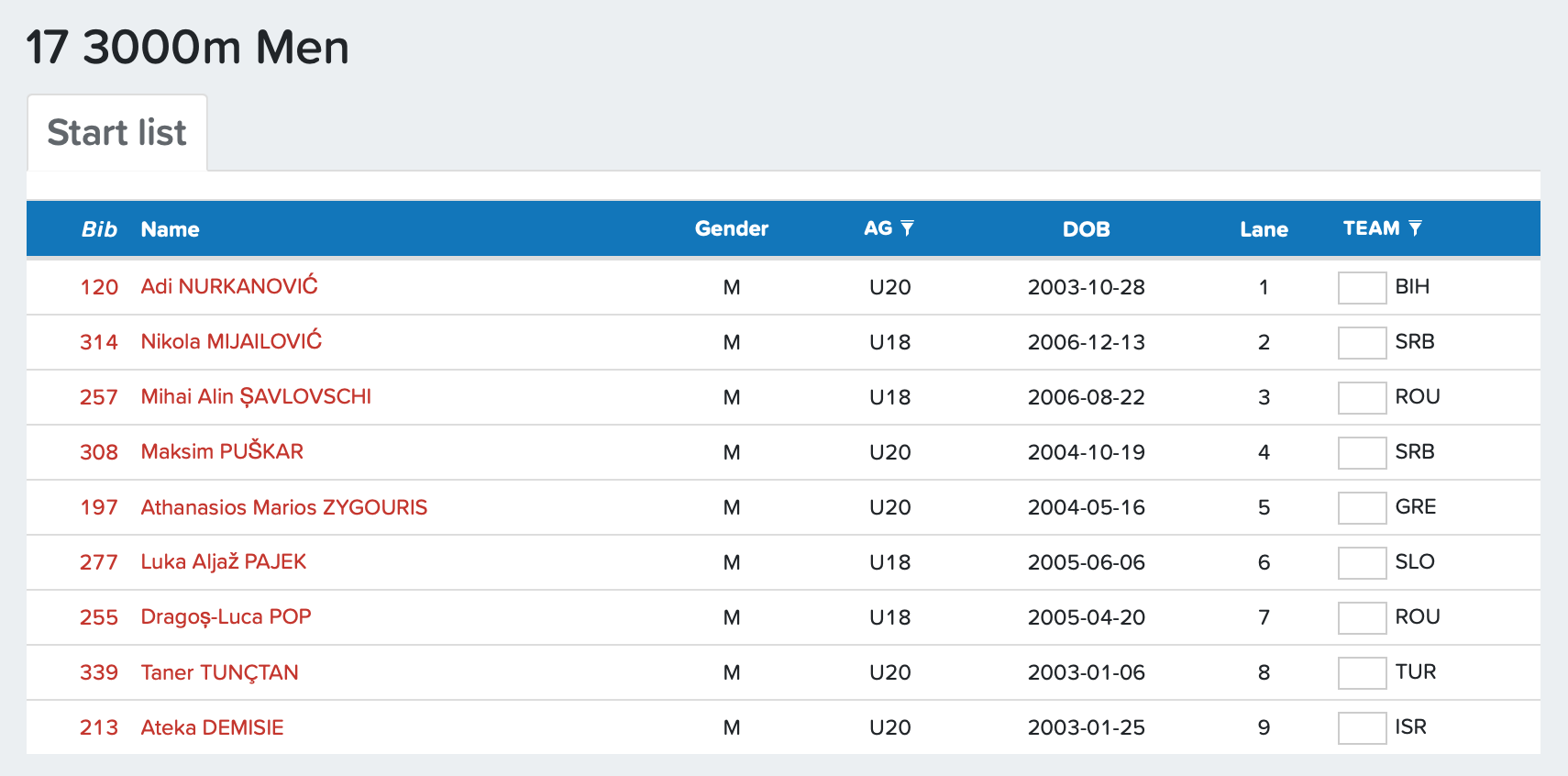
Task: Open Athanasios Marios ZYGOURIS profile
Action: coord(284,507)
